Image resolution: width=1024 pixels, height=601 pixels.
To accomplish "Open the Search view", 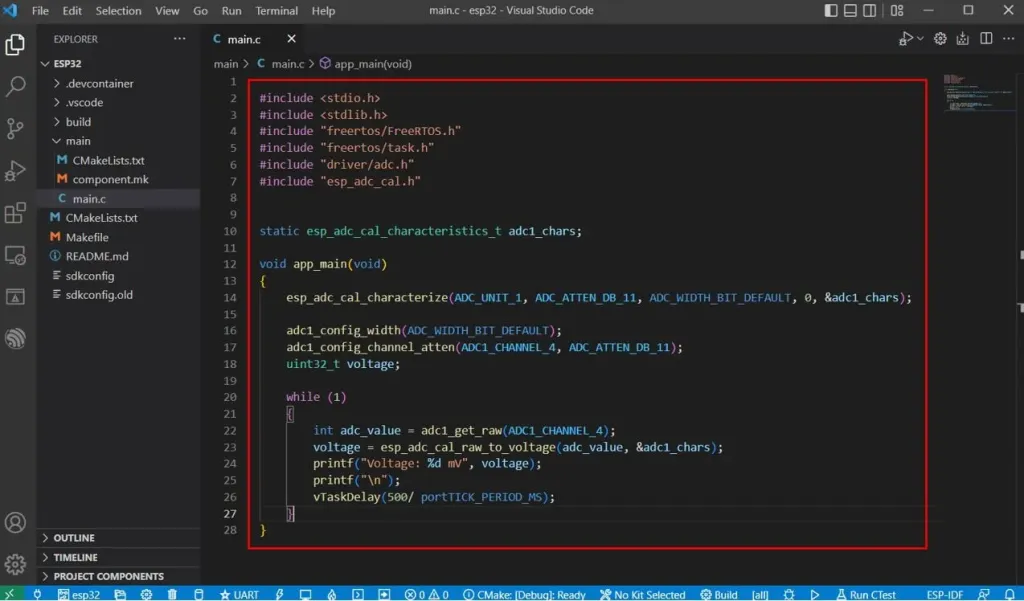I will (15, 86).
